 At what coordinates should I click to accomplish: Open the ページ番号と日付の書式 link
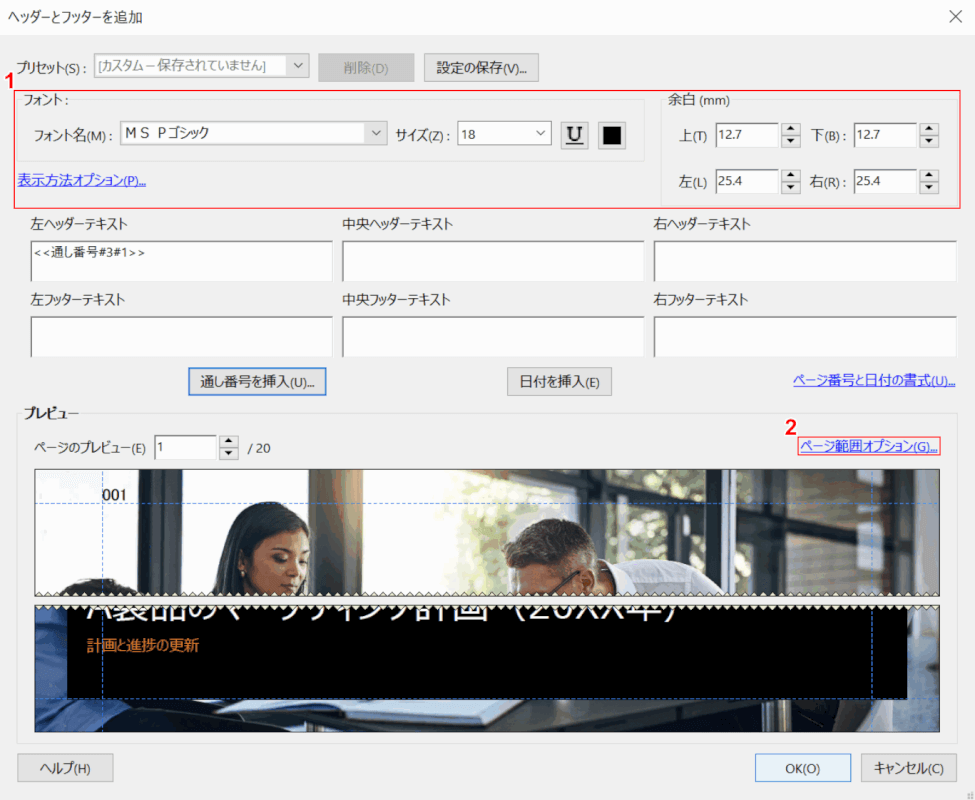(x=873, y=381)
